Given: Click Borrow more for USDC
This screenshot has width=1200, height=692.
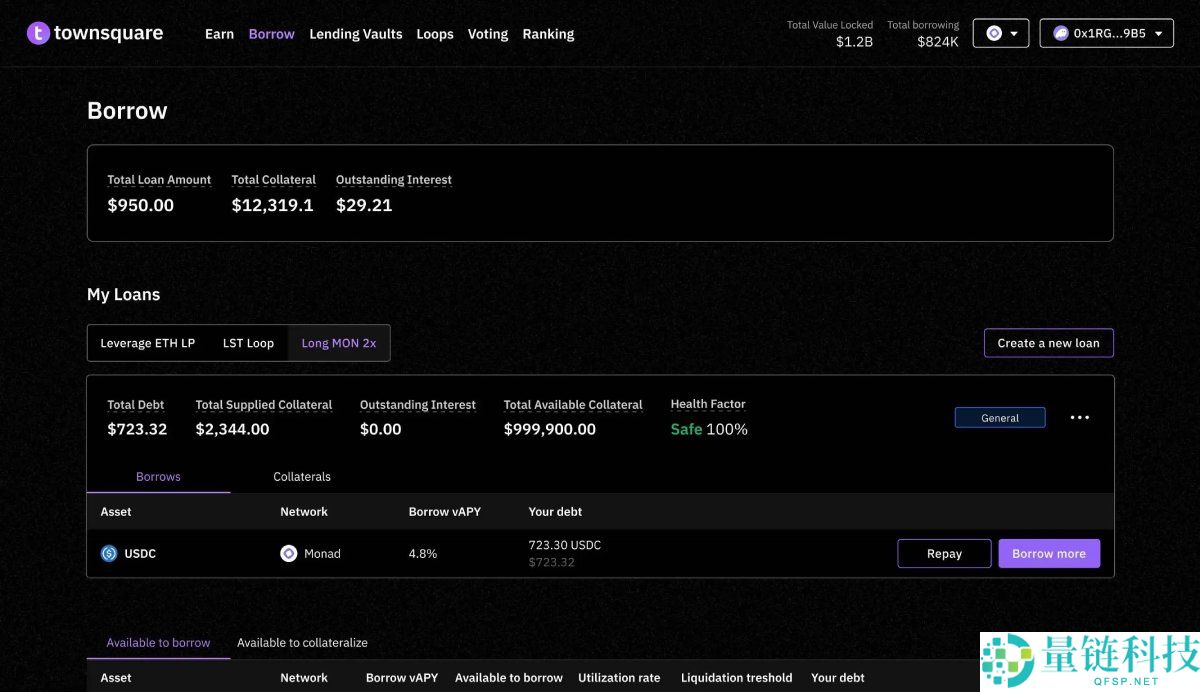Looking at the screenshot, I should pos(1048,554).
